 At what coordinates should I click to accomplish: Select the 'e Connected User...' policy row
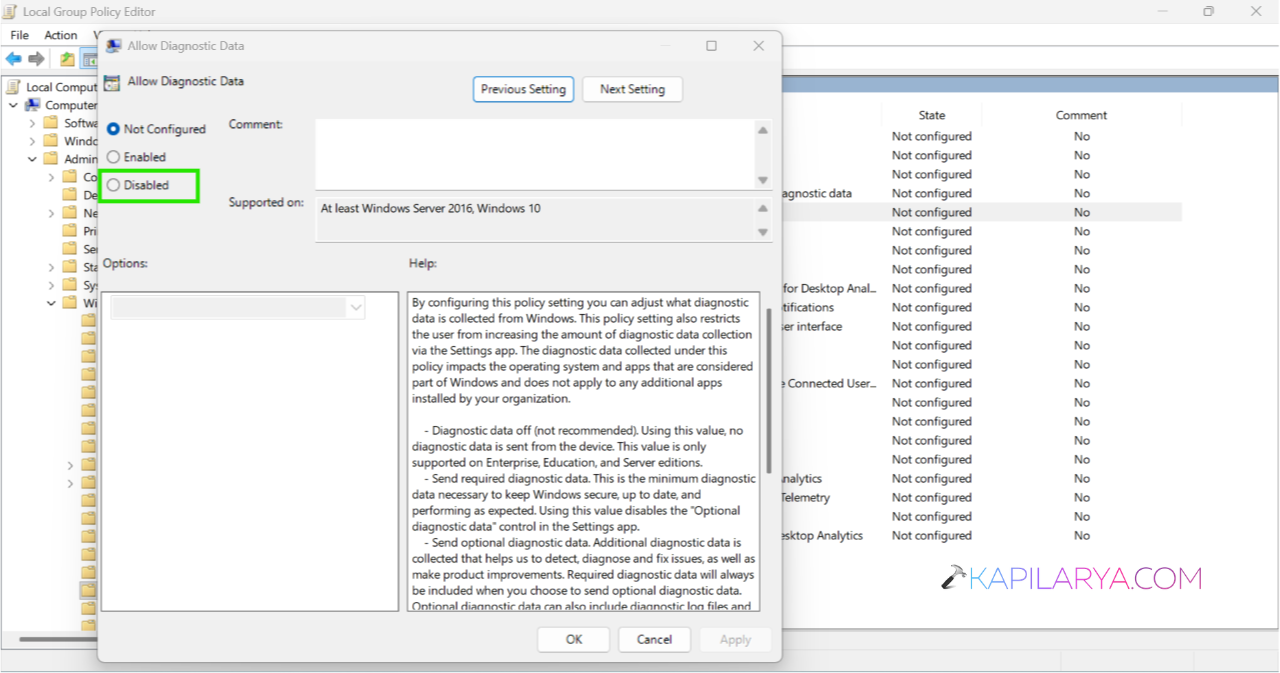click(980, 383)
